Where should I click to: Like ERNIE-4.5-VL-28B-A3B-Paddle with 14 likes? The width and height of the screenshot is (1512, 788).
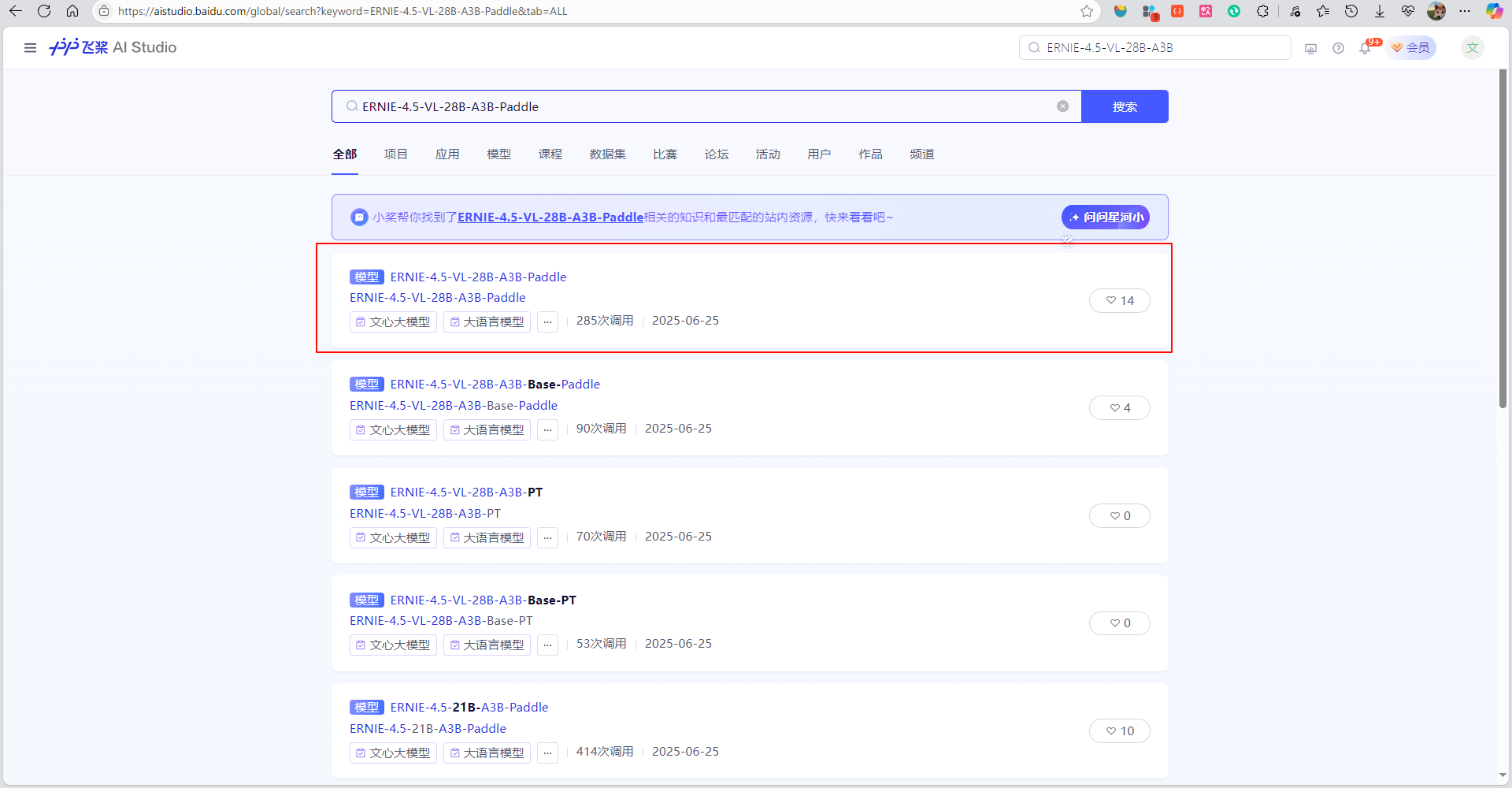pos(1119,300)
